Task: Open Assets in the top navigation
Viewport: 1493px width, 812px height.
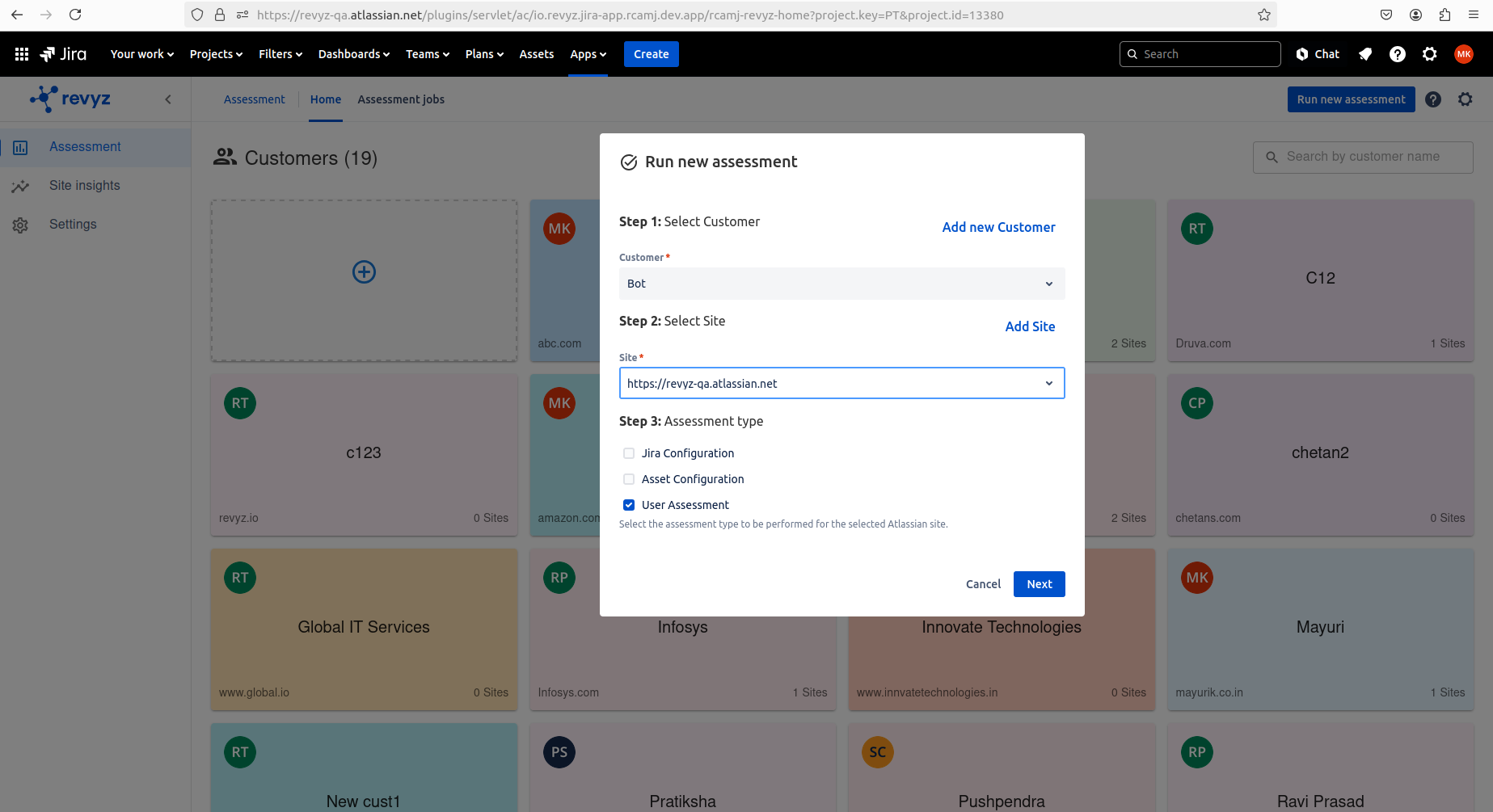Action: pyautogui.click(x=537, y=54)
